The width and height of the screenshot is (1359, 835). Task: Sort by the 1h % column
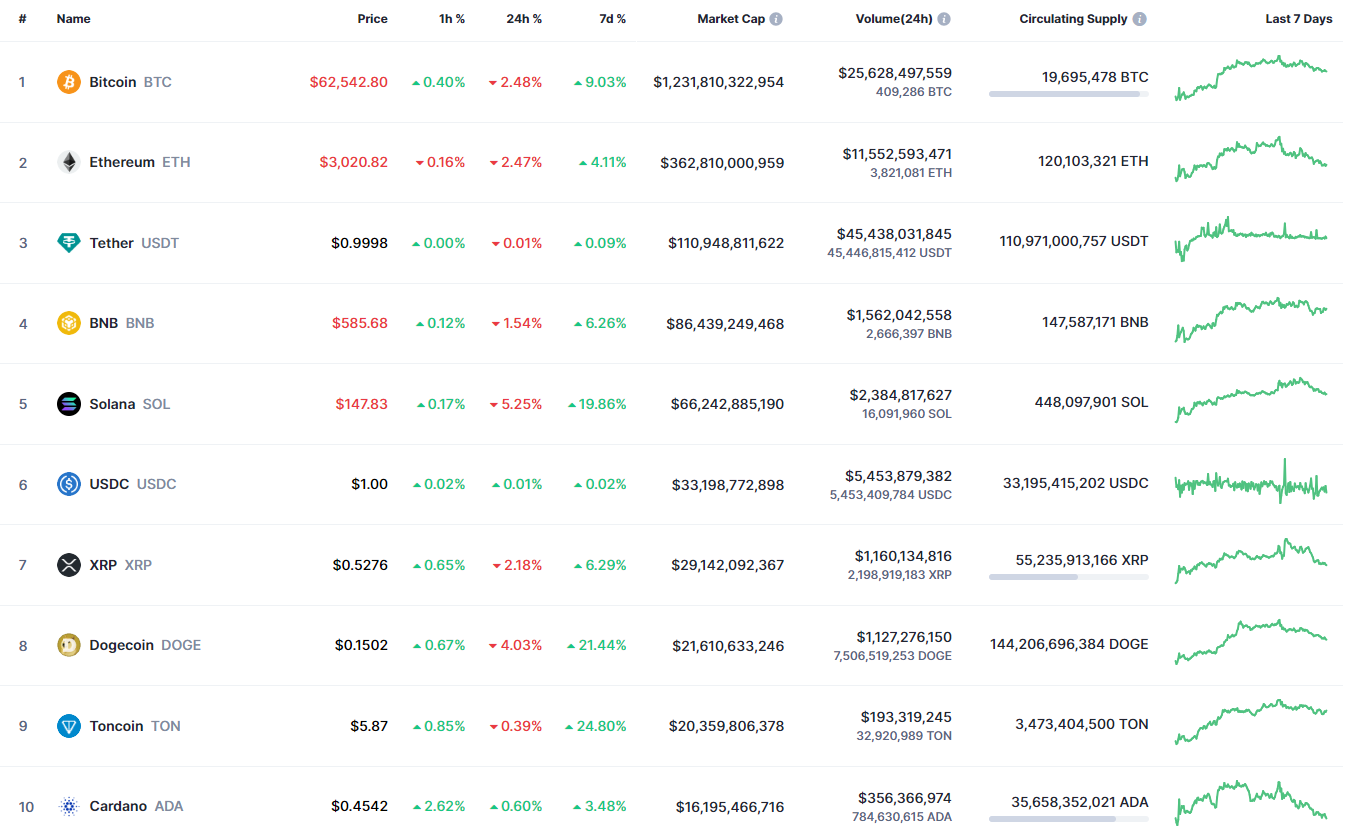[452, 19]
